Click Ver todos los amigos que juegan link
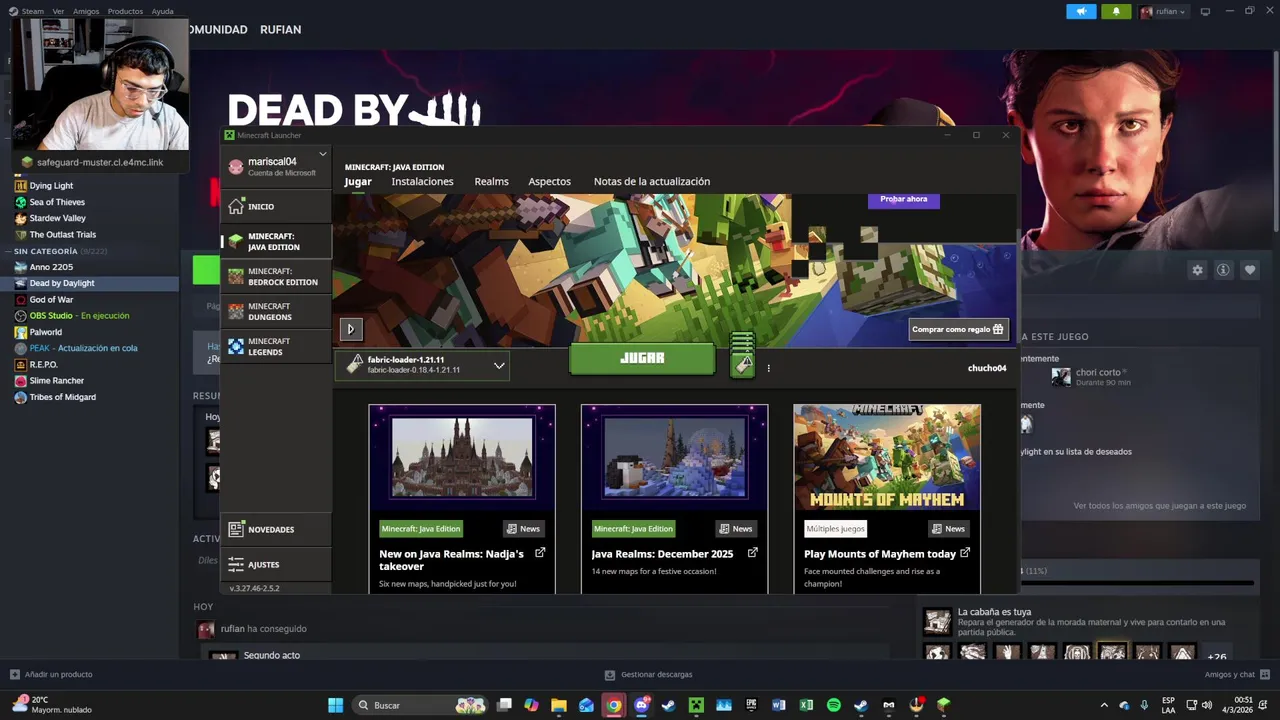The height and width of the screenshot is (720, 1280). coord(1159,506)
